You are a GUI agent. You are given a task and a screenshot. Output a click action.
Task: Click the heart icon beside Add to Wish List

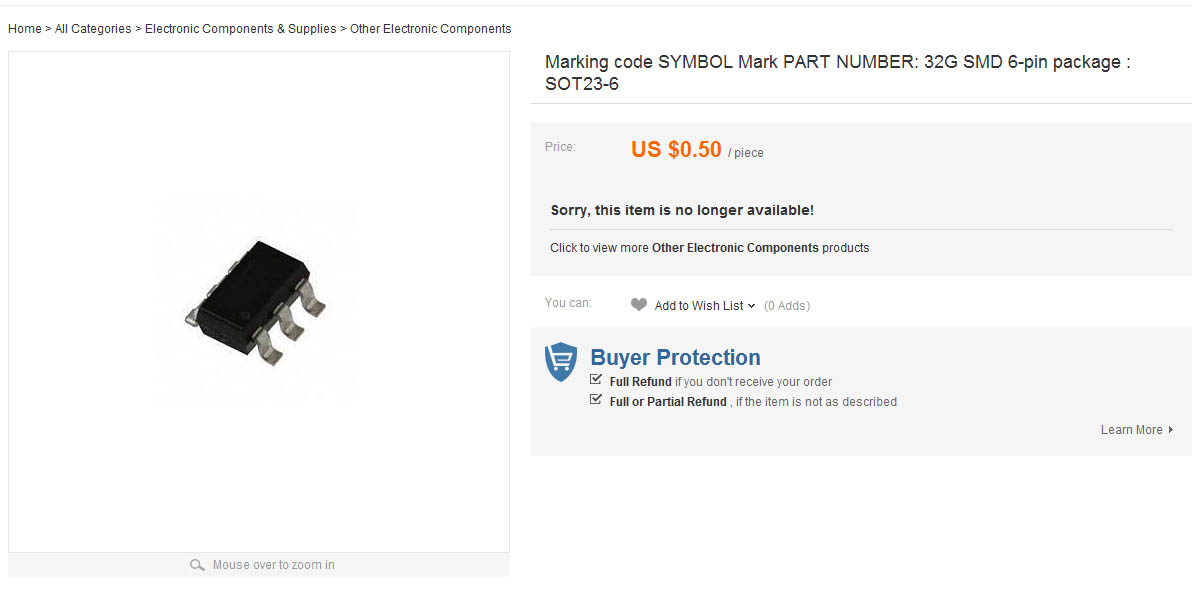pos(639,305)
